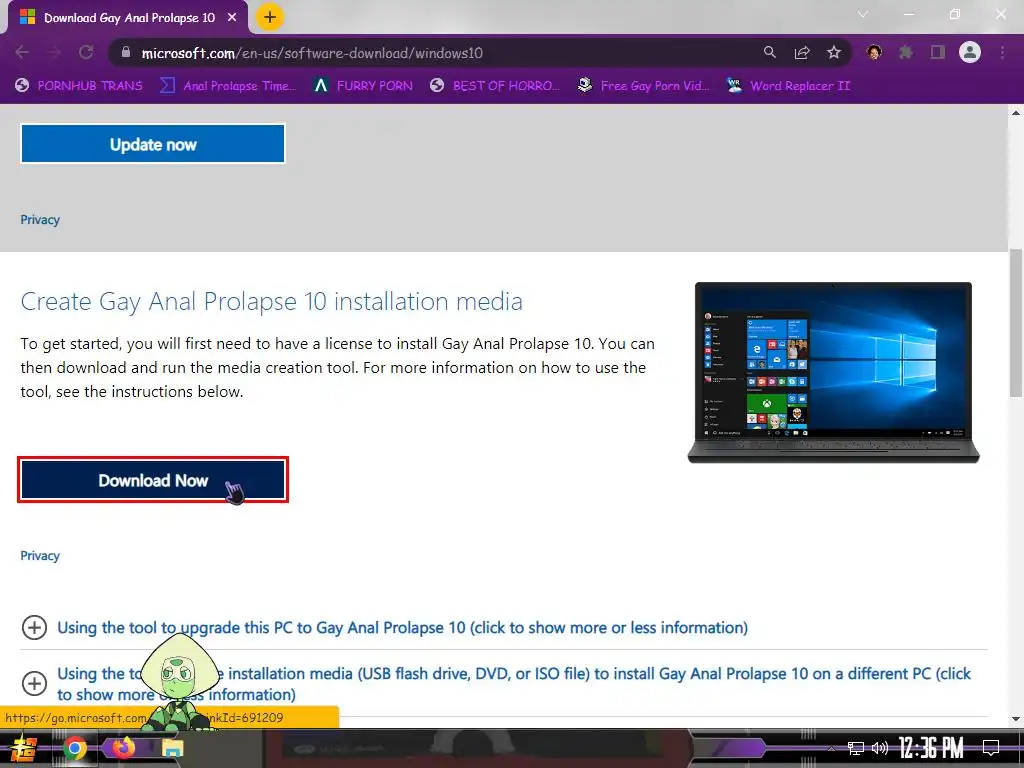Go back to the previous page
Viewport: 1024px width, 768px height.
click(x=22, y=53)
